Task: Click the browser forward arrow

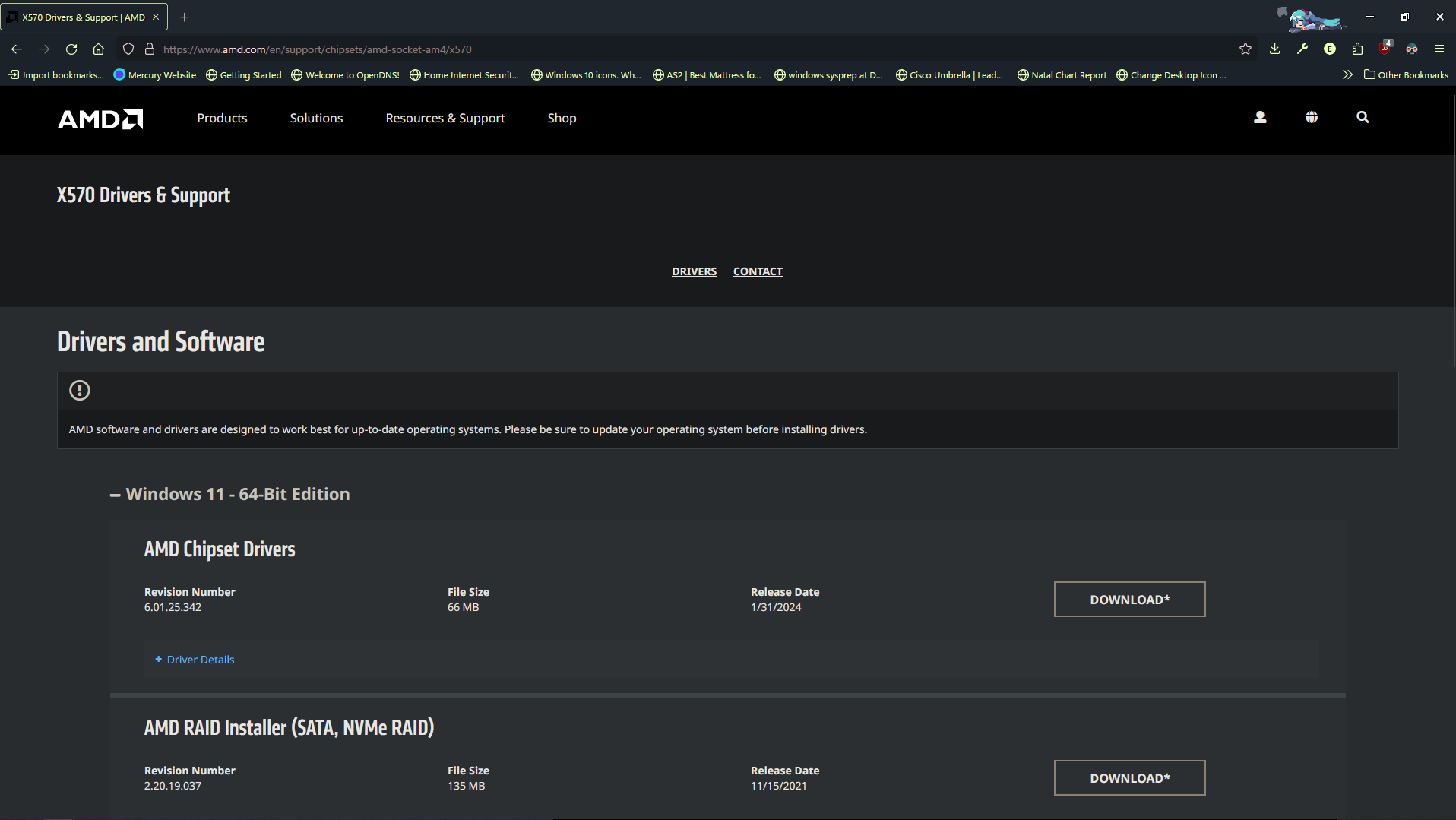Action: (x=44, y=49)
